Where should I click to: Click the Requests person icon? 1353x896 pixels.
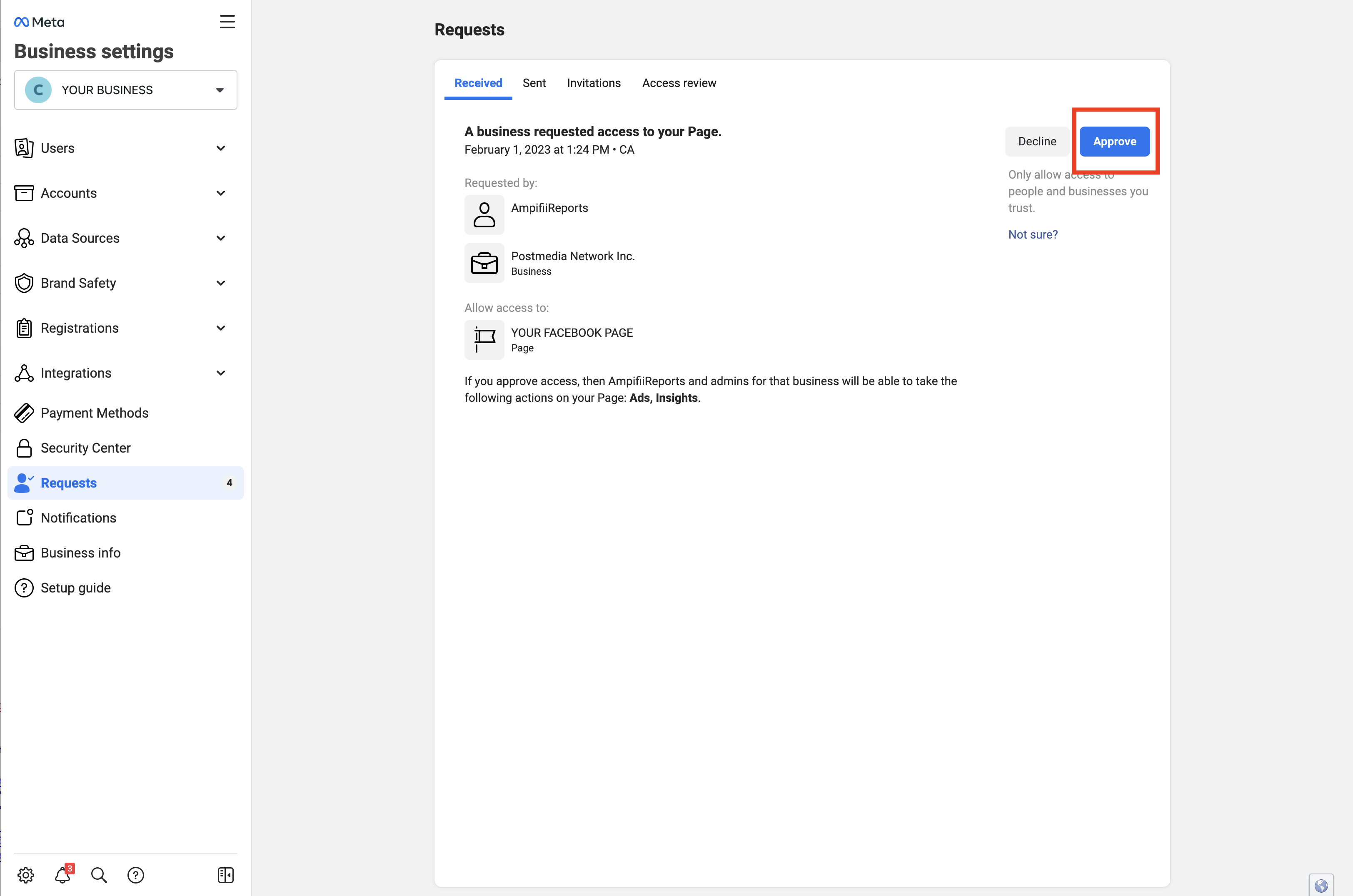24,483
